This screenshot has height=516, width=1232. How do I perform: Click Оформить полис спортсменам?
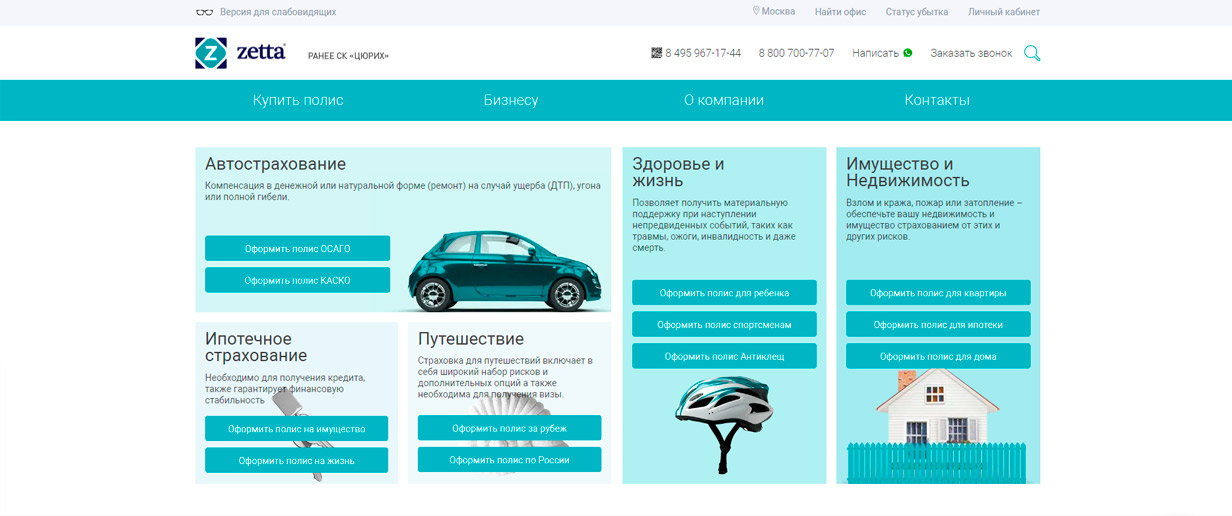(724, 324)
